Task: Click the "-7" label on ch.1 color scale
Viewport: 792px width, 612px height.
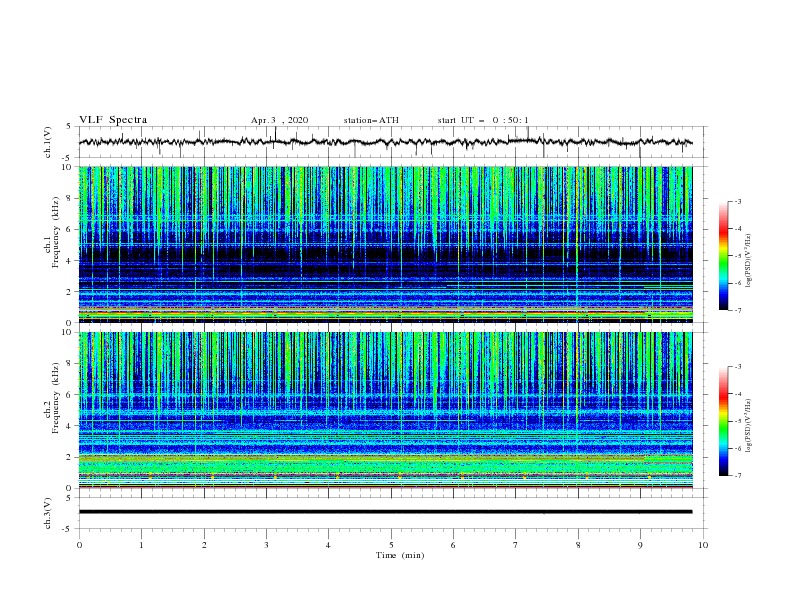Action: [x=737, y=310]
